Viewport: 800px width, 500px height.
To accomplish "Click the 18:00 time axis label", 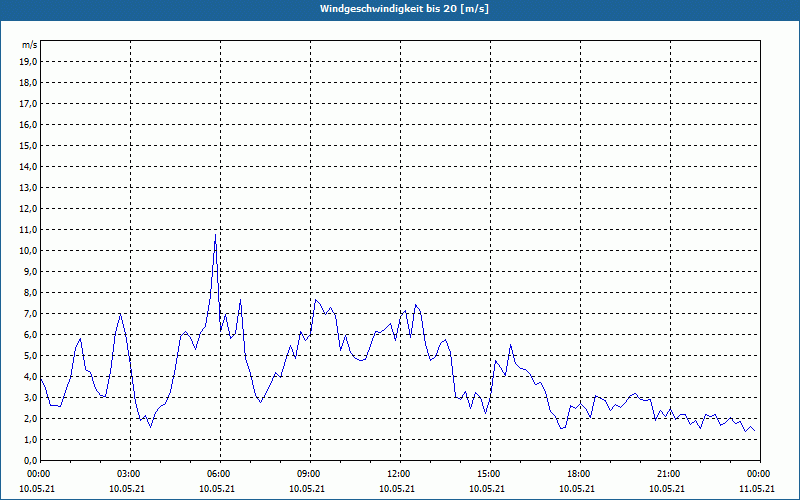I will click(x=581, y=474).
